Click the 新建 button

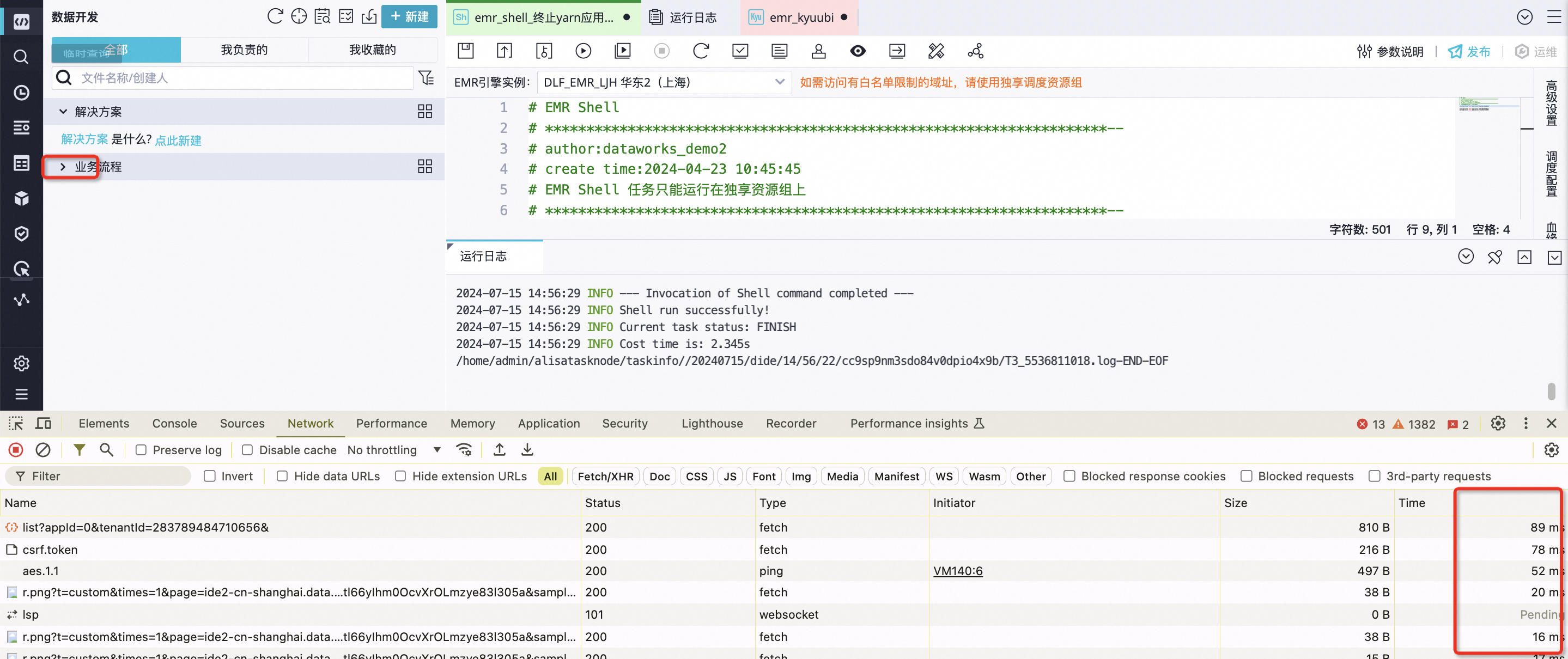pos(409,16)
